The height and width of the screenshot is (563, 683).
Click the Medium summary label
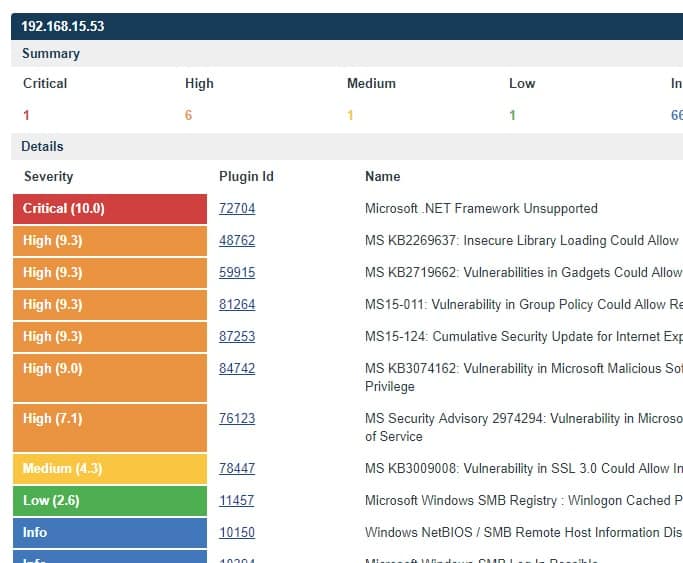coord(371,83)
